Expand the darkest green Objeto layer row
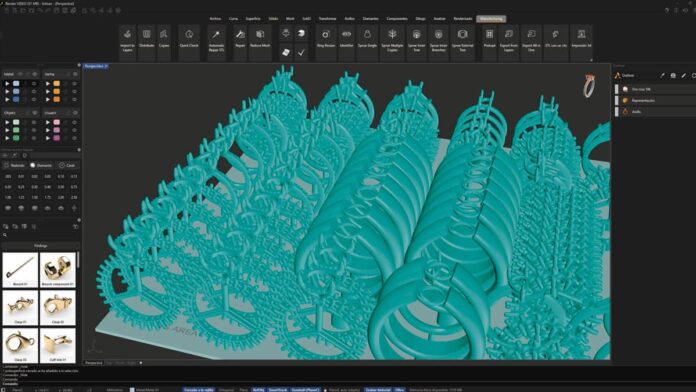This screenshot has height=392, width=696. click(7, 138)
